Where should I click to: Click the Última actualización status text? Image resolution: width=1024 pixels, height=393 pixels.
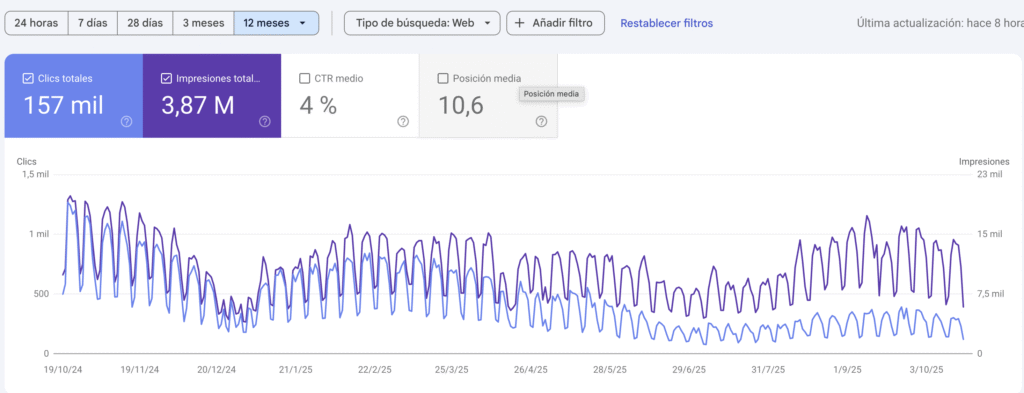point(940,23)
